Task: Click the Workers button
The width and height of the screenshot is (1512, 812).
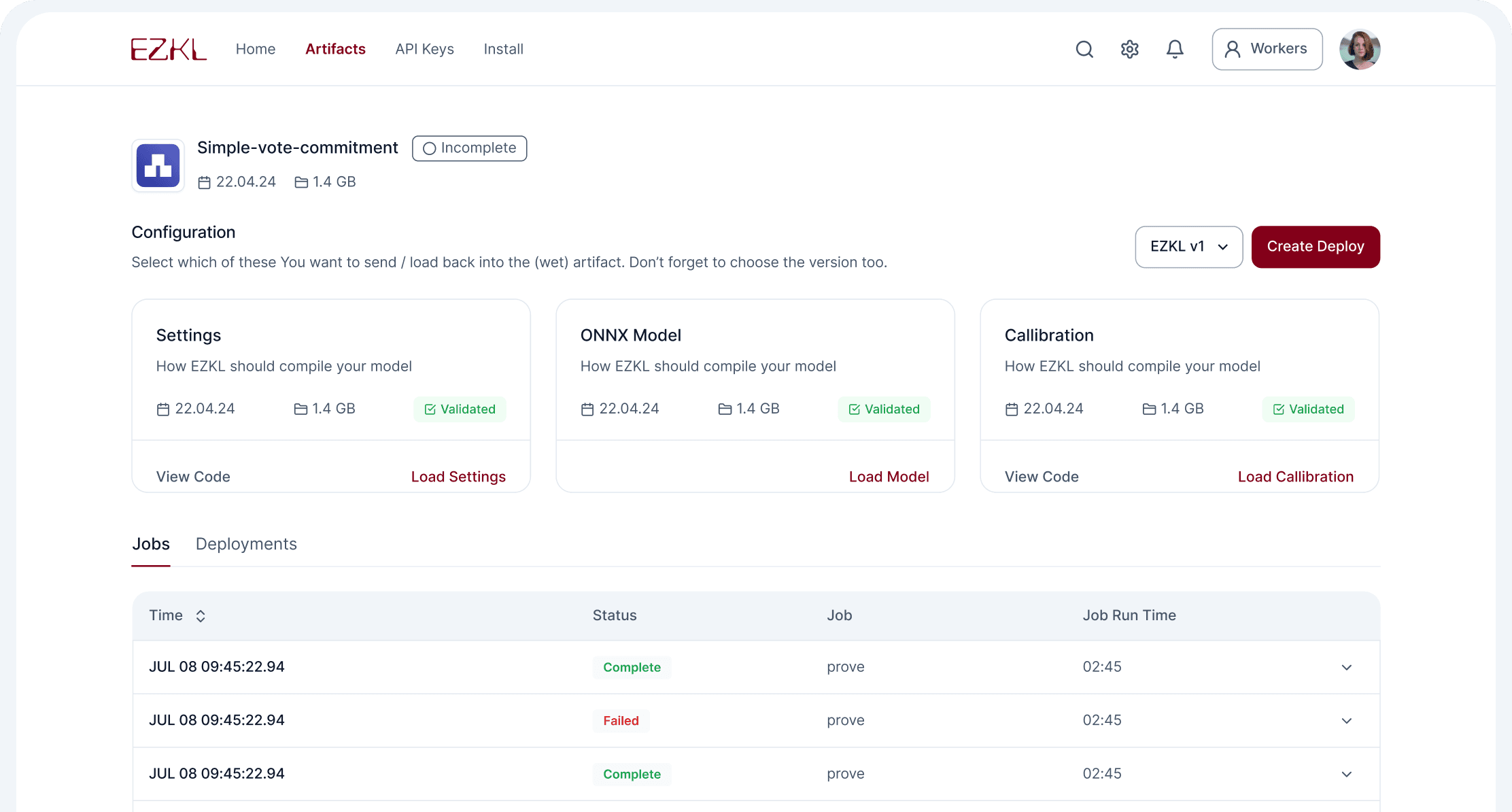Action: coord(1267,49)
